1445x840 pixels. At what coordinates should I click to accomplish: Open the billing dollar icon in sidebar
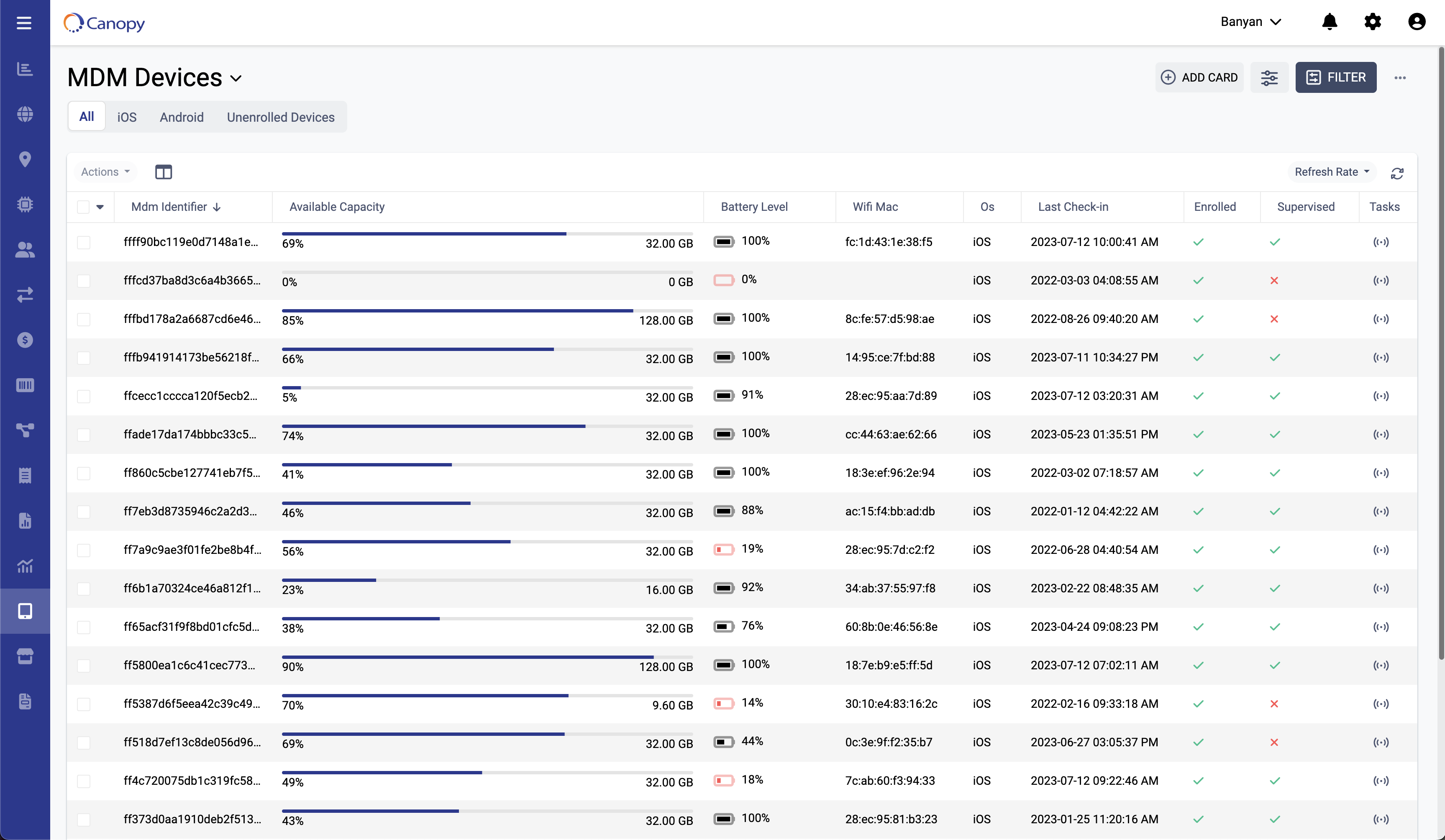tap(25, 339)
